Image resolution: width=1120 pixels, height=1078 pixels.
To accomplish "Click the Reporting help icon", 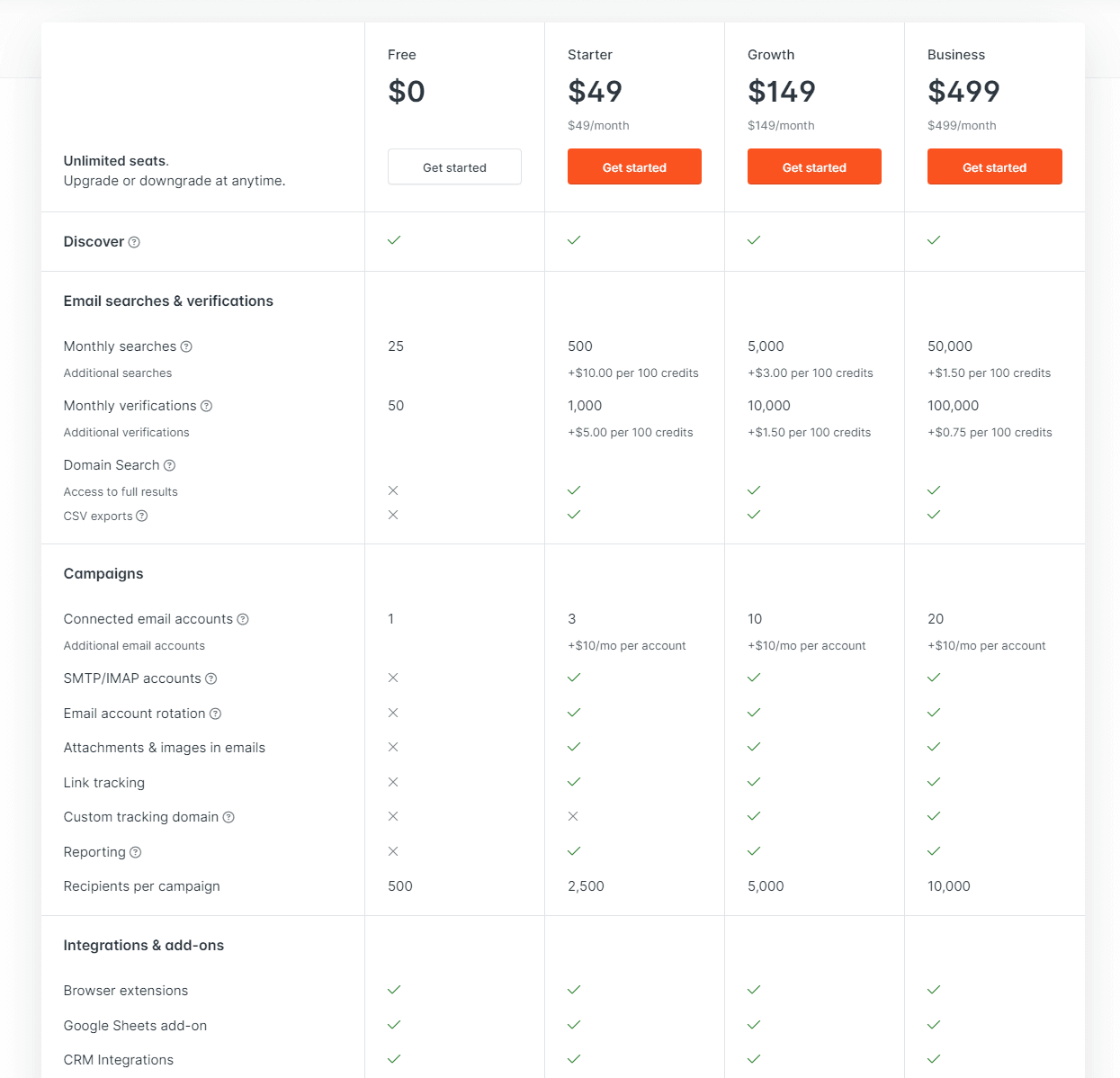I will (x=135, y=852).
